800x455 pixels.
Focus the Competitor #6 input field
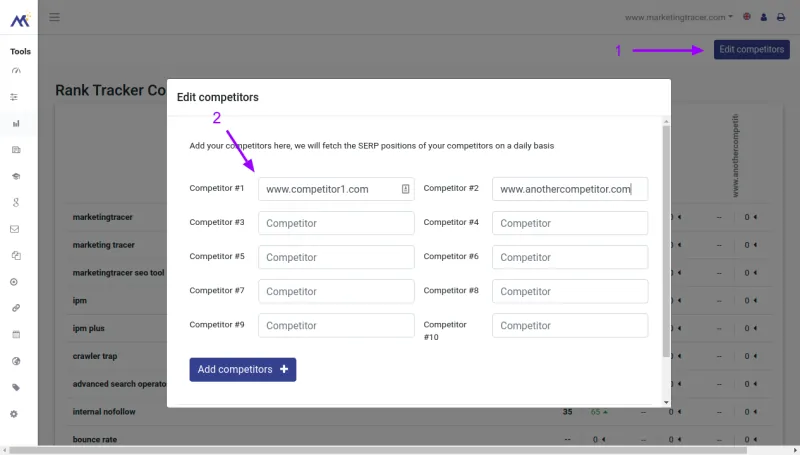[x=570, y=257]
